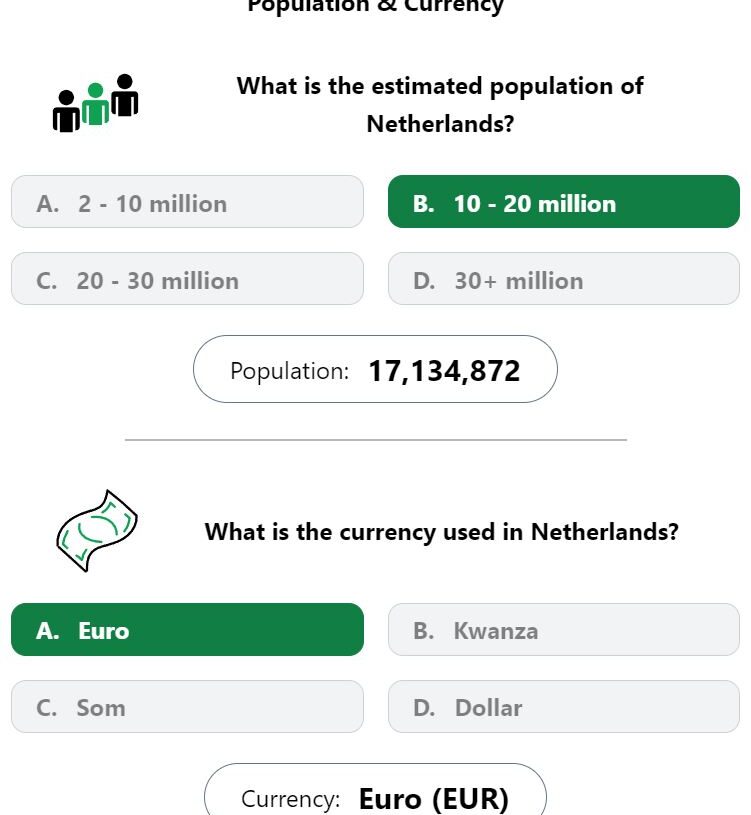Click the "Currency:" label in result pill
The width and height of the screenshot is (751, 815).
click(291, 799)
